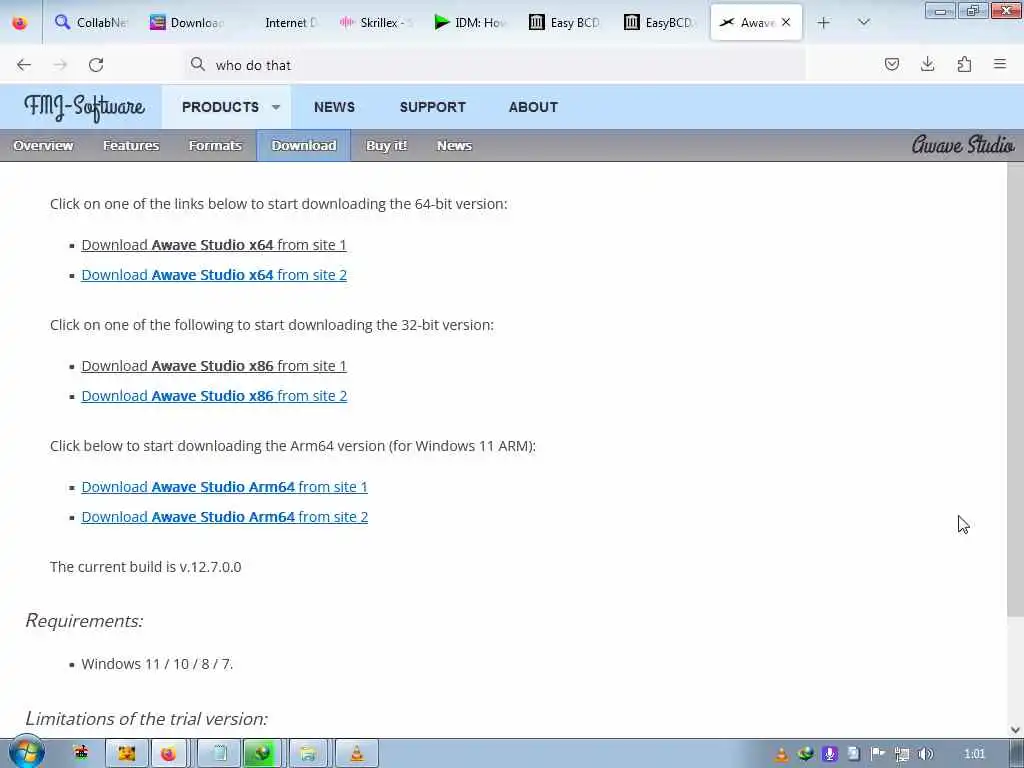Open the Windows Start button
Image resolution: width=1024 pixels, height=768 pixels.
pyautogui.click(x=26, y=752)
